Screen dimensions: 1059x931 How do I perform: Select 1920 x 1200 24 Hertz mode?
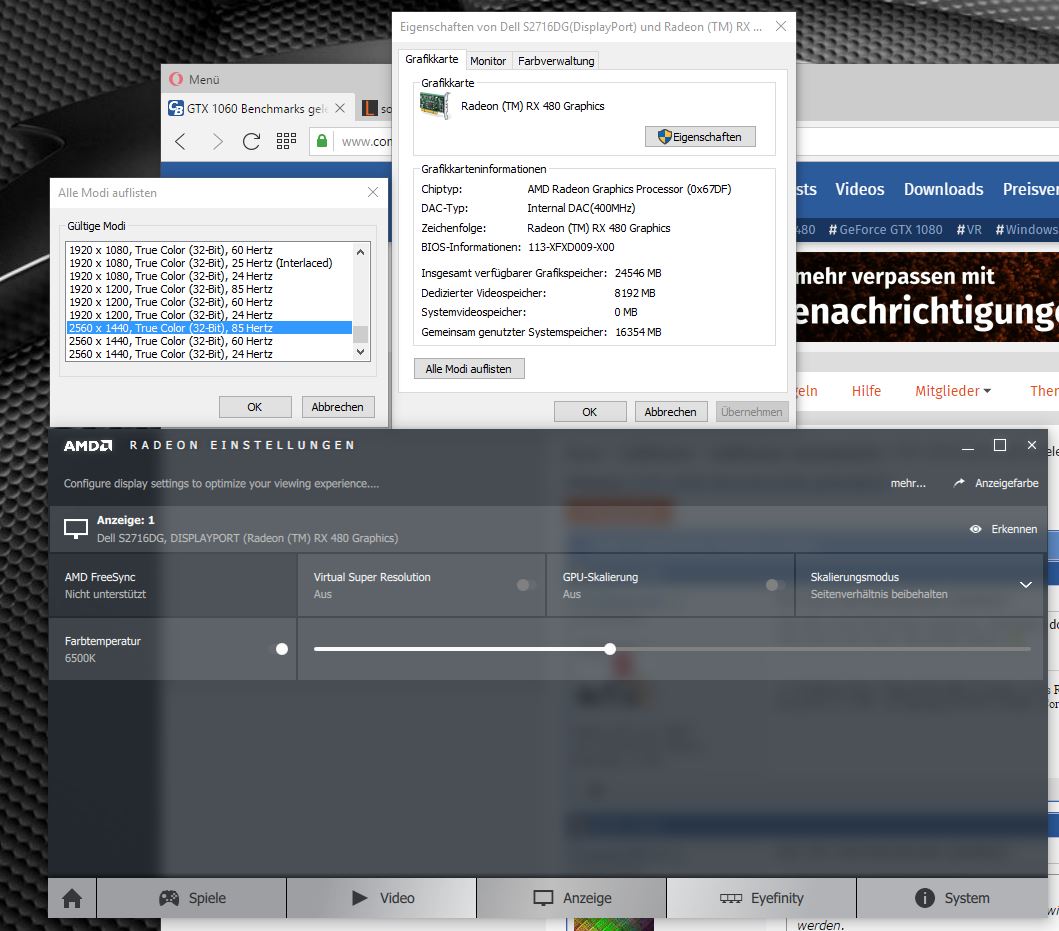tap(209, 315)
